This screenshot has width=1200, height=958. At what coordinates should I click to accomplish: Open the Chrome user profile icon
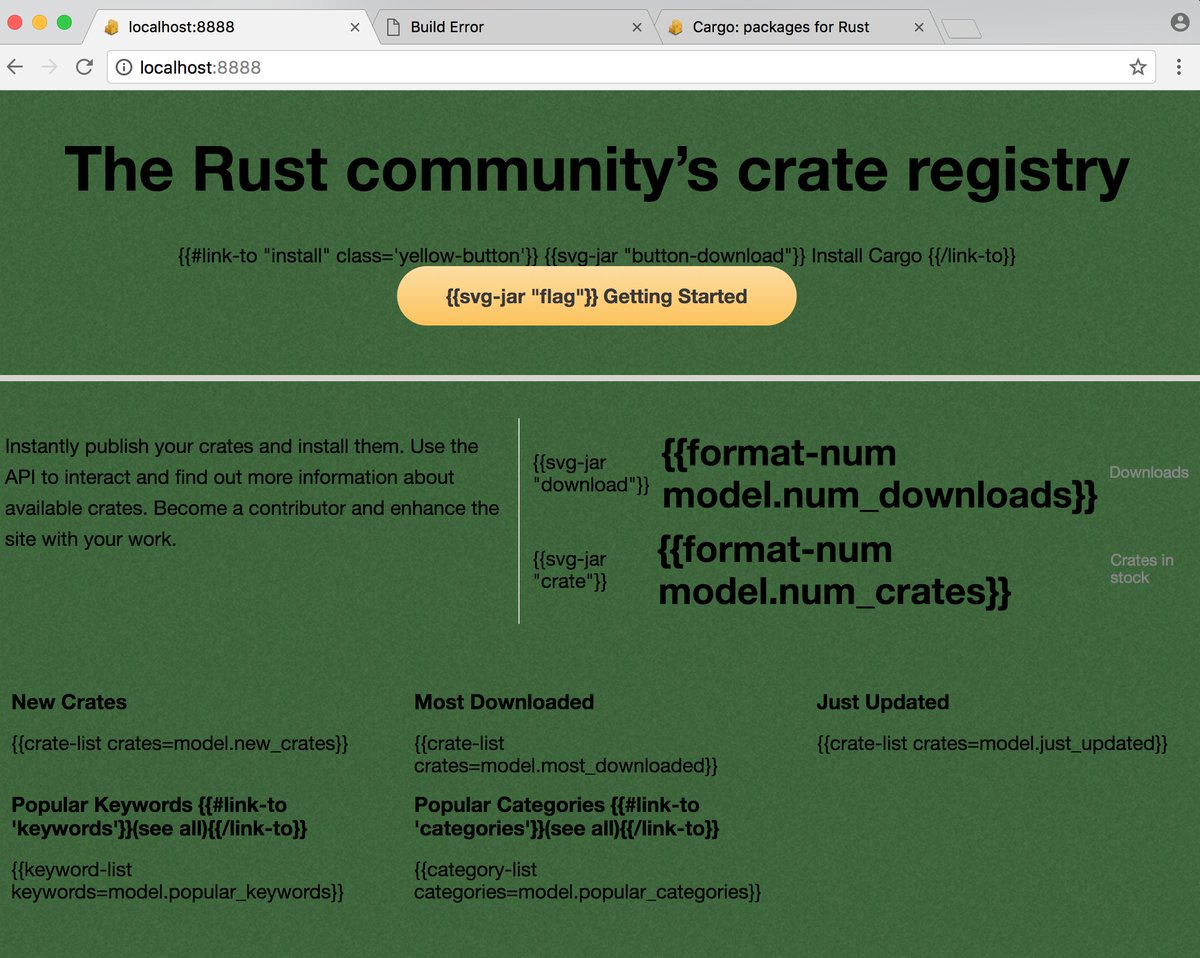[1180, 22]
